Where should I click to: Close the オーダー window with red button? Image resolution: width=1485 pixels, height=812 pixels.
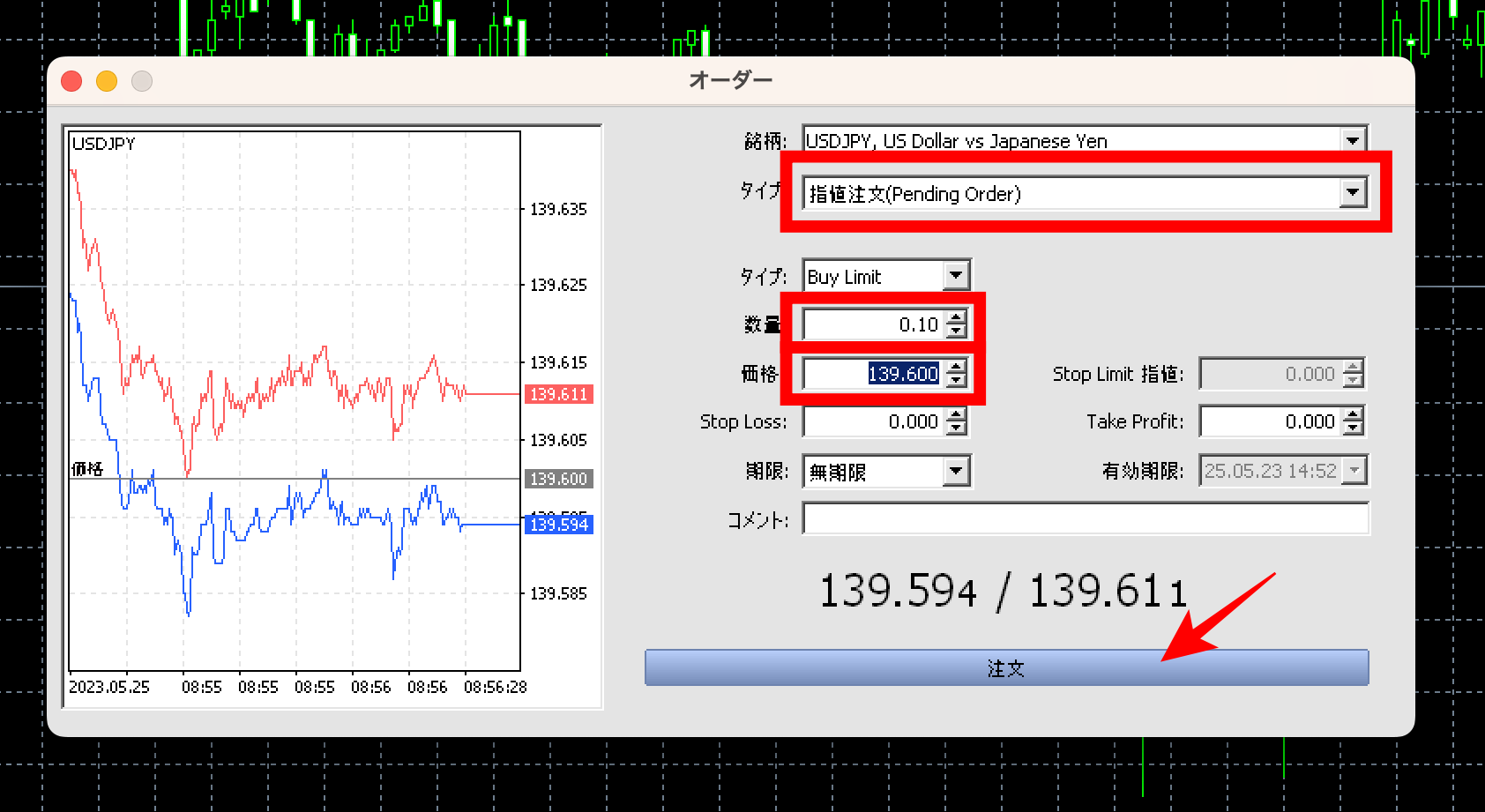(x=71, y=81)
